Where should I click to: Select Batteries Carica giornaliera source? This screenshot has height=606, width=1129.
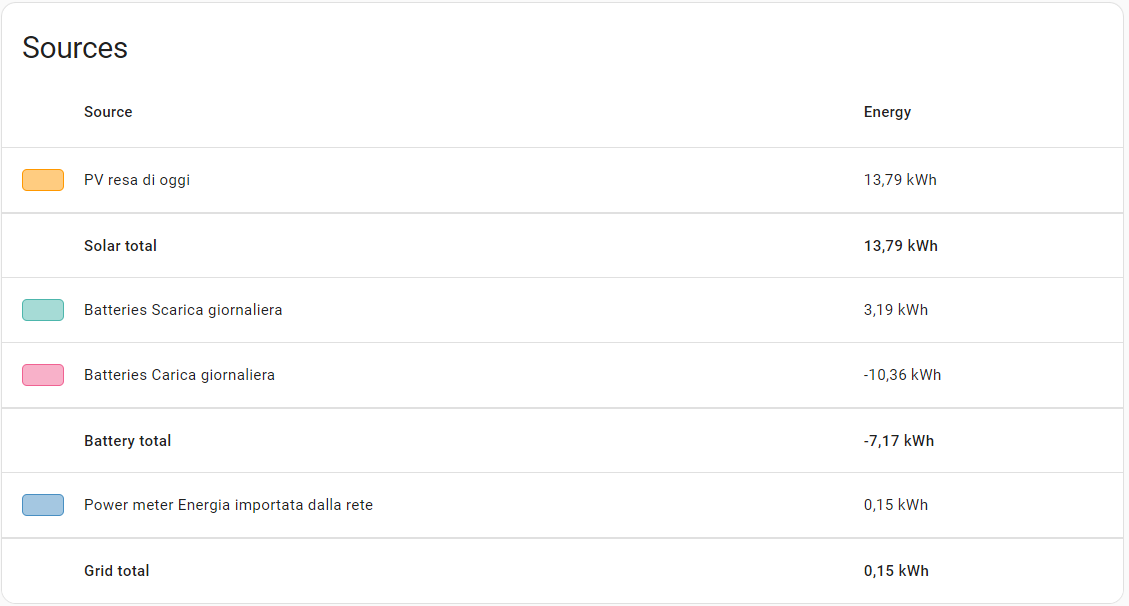[x=179, y=375]
